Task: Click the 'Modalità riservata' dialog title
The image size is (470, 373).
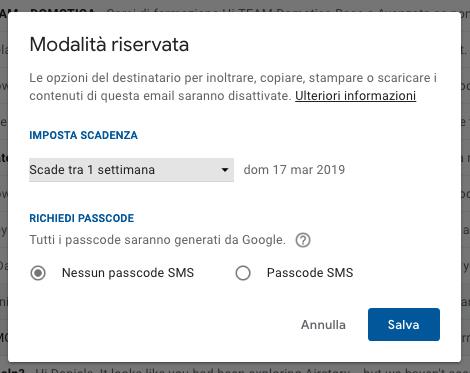Action: [109, 44]
